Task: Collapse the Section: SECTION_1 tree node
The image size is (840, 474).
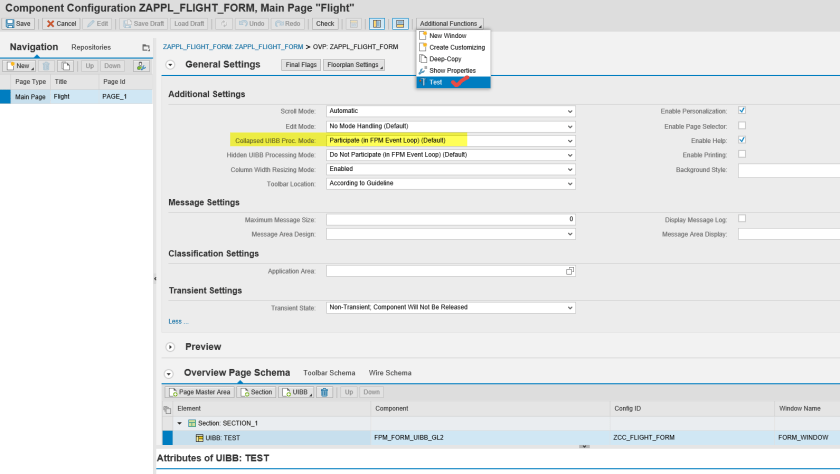Action: tap(180, 423)
